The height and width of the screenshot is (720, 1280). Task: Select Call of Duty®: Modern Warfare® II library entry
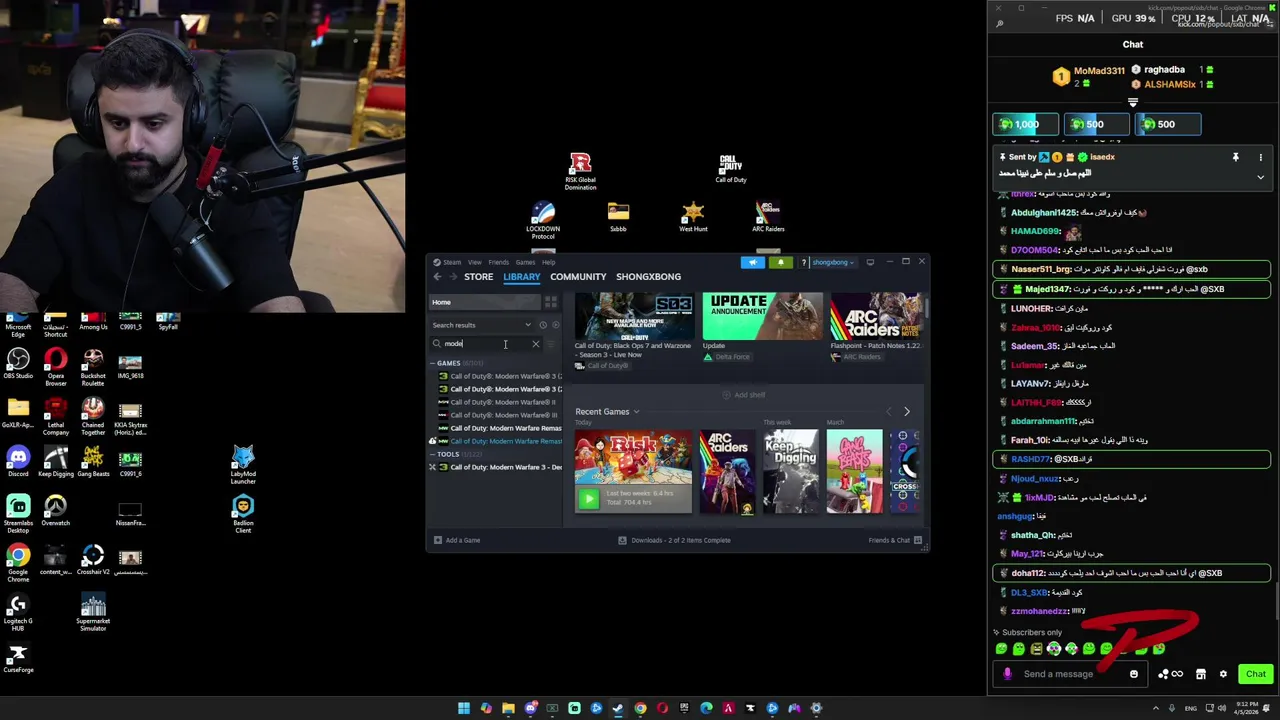[x=497, y=402]
